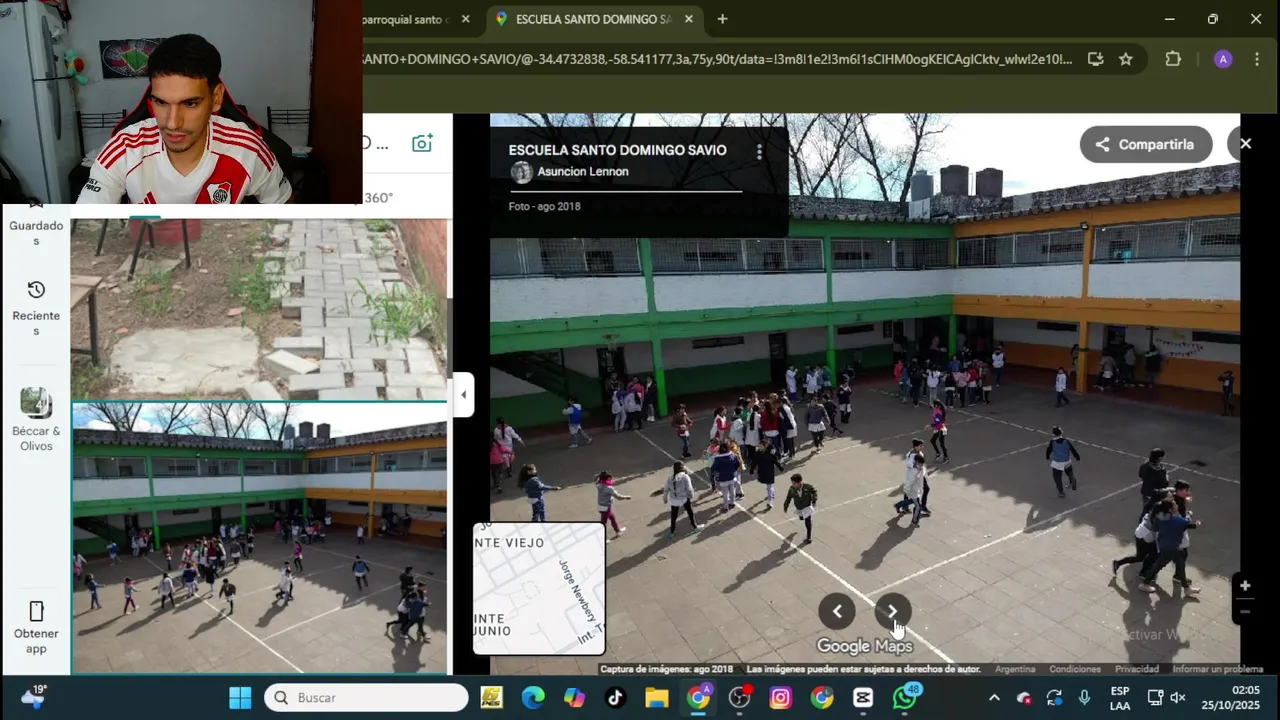Open Instagram from the taskbar

pos(780,698)
